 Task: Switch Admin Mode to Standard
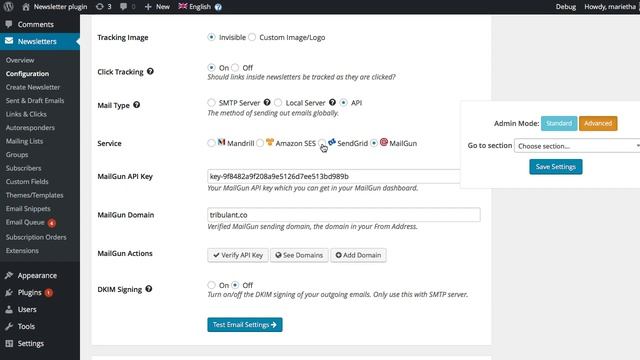559,123
